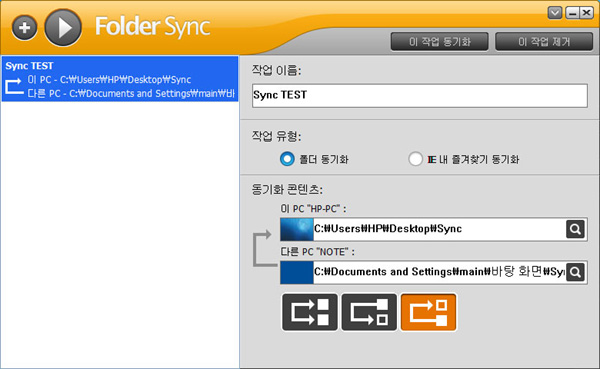Choose the orange highlighted sync mode icon
Screen dimensions: 600x369
[429, 312]
